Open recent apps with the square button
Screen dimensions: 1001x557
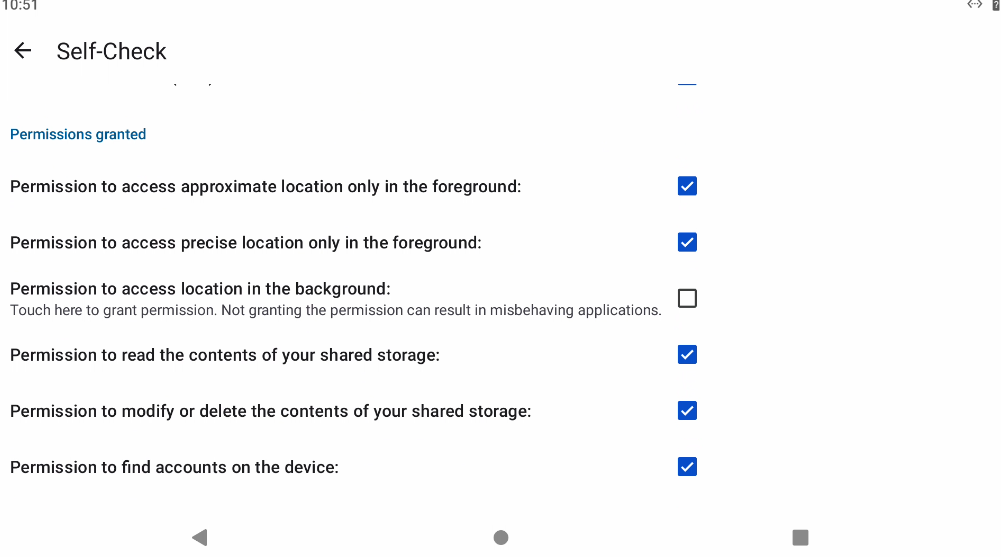[x=800, y=537]
